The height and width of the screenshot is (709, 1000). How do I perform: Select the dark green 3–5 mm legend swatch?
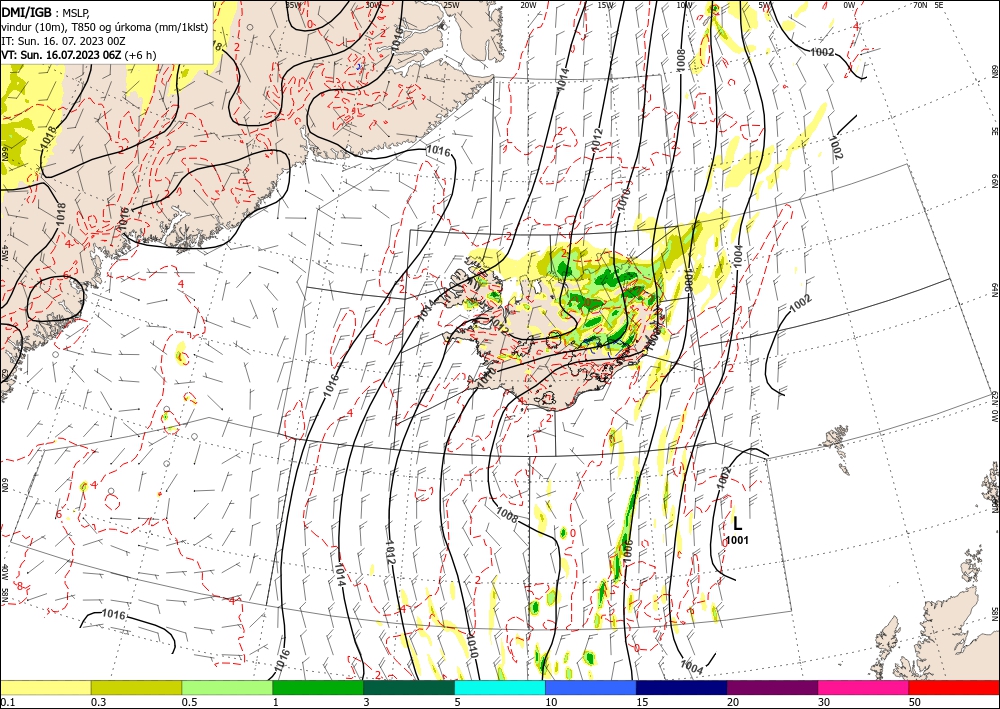coord(409,687)
